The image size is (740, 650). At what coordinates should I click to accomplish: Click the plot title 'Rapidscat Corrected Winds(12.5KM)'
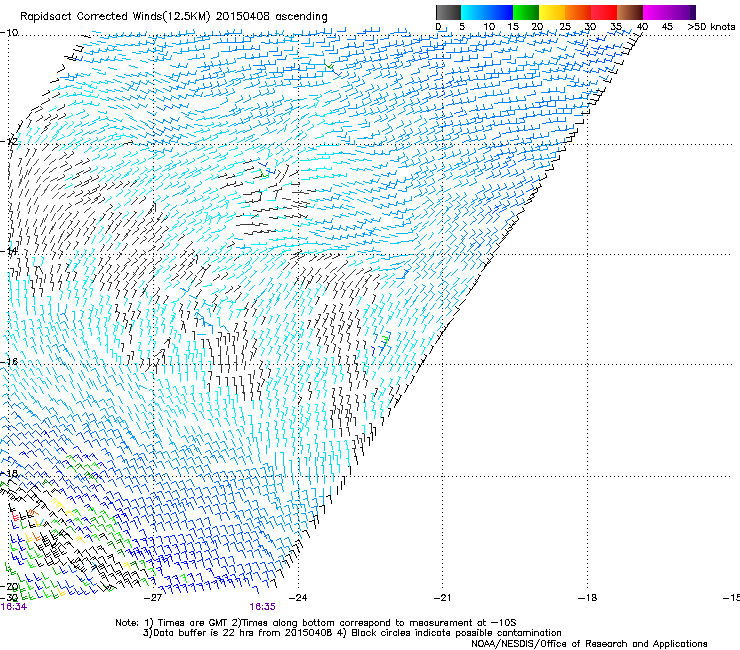click(115, 16)
